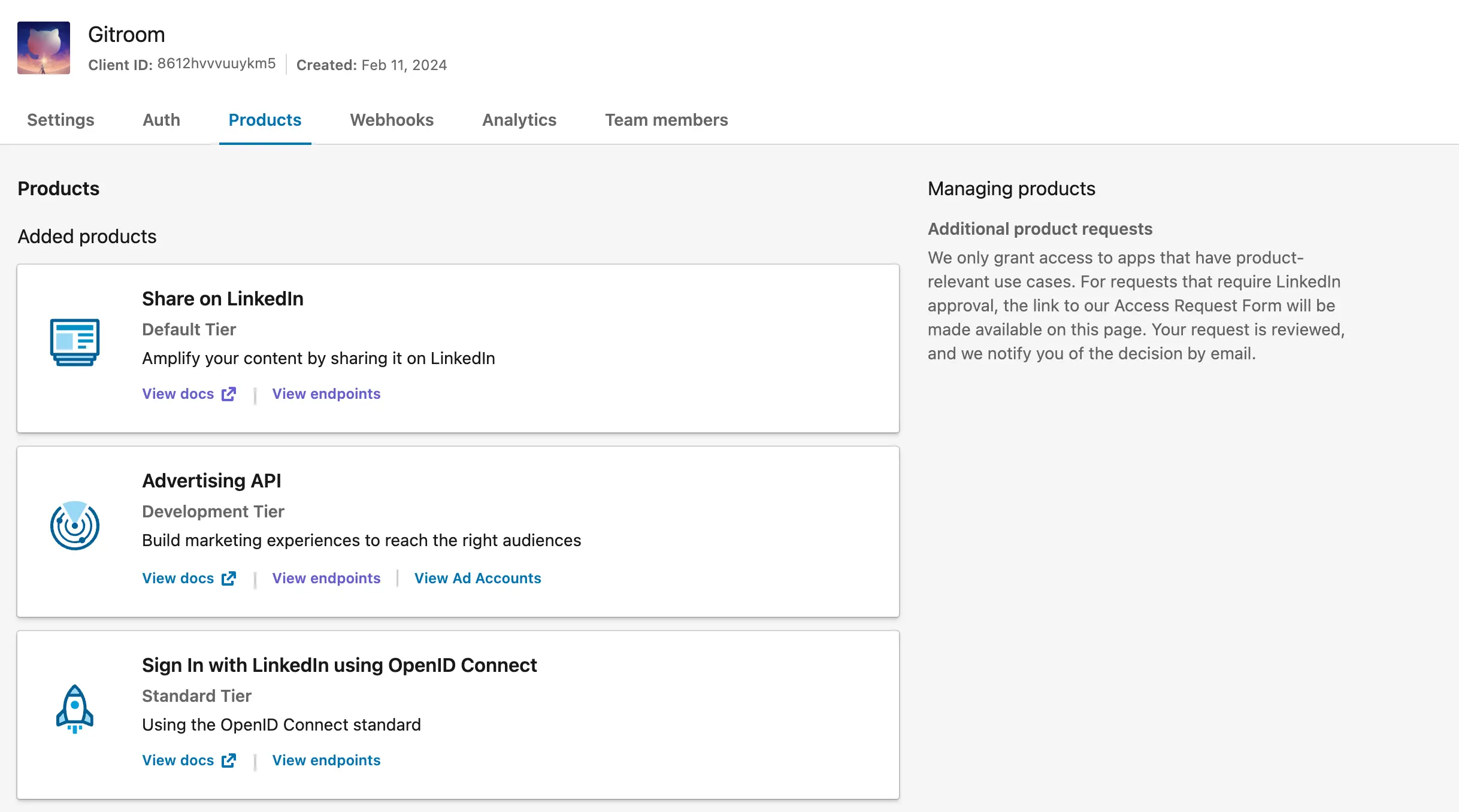Click the Default Tier label
The image size is (1459, 812).
click(x=189, y=329)
